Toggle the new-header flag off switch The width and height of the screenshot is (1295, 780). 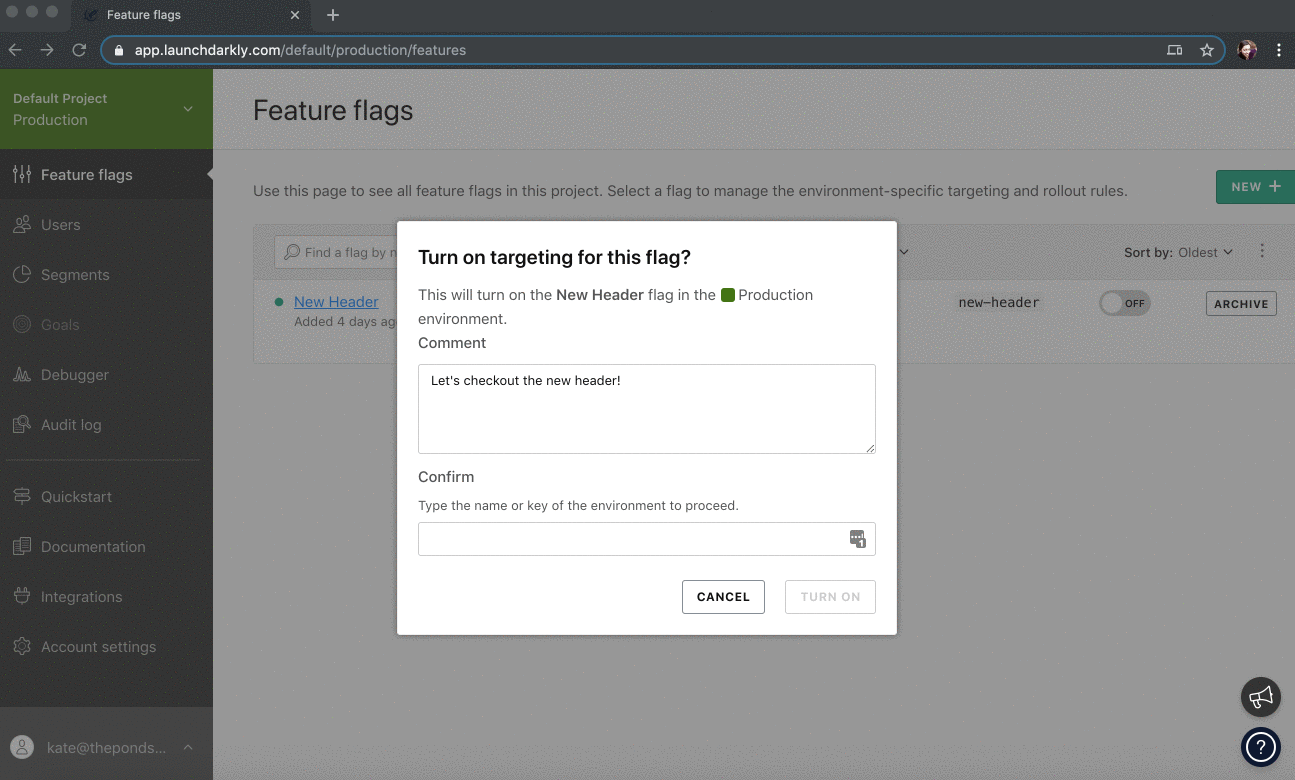1124,303
